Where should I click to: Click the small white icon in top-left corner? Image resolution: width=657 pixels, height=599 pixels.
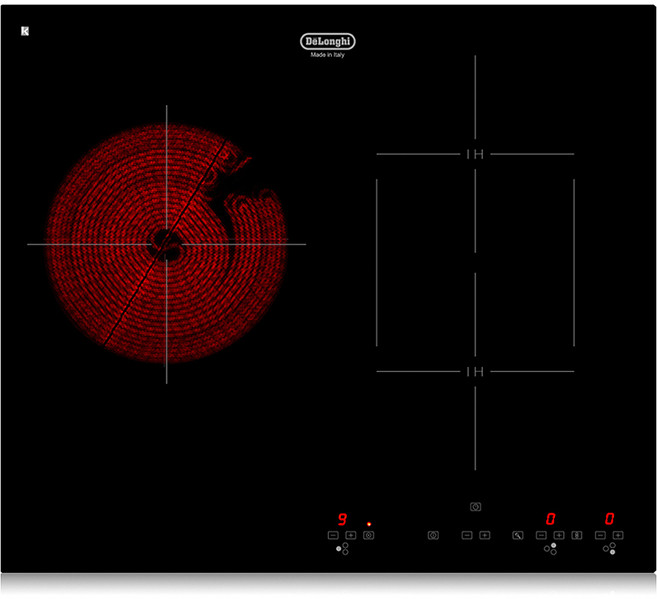click(25, 31)
